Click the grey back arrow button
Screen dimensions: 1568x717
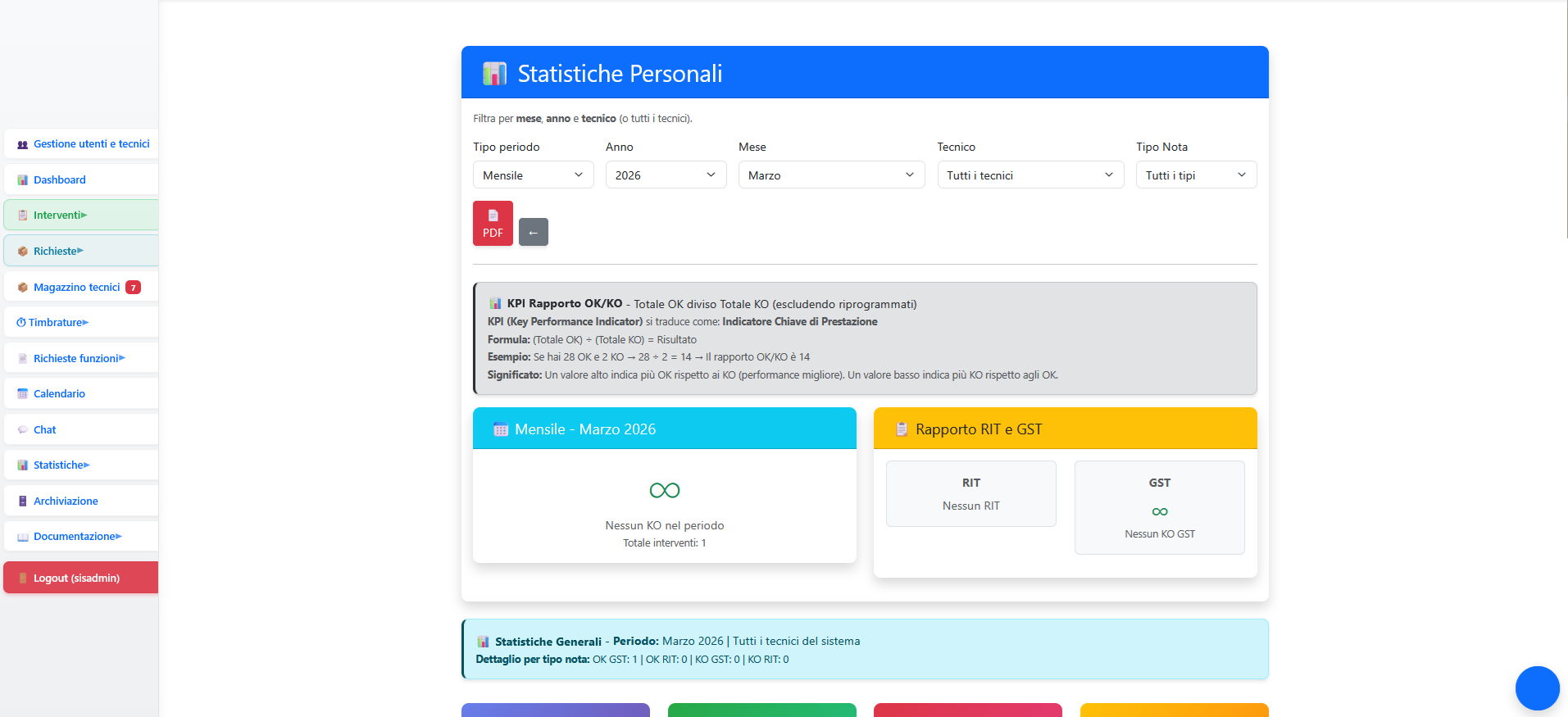534,232
